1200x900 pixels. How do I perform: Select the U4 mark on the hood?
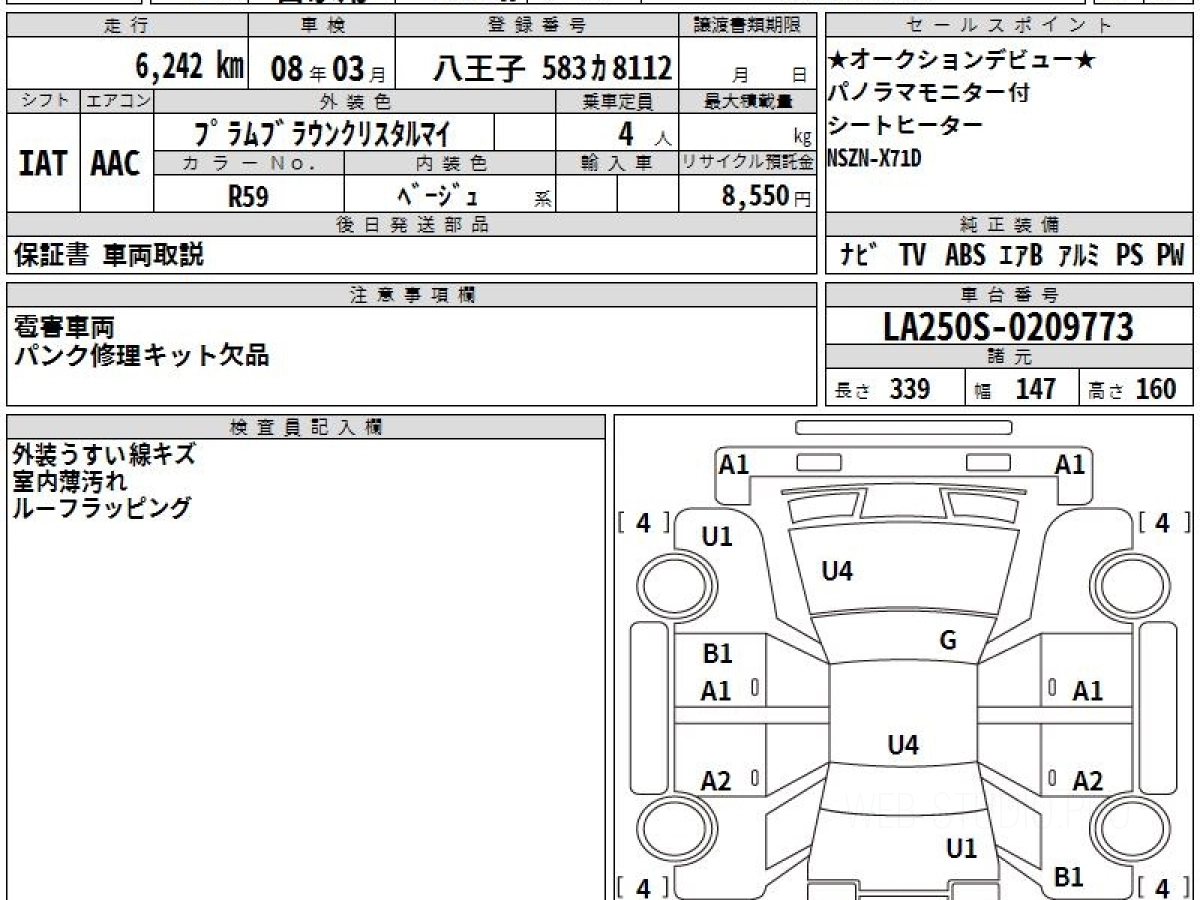837,571
